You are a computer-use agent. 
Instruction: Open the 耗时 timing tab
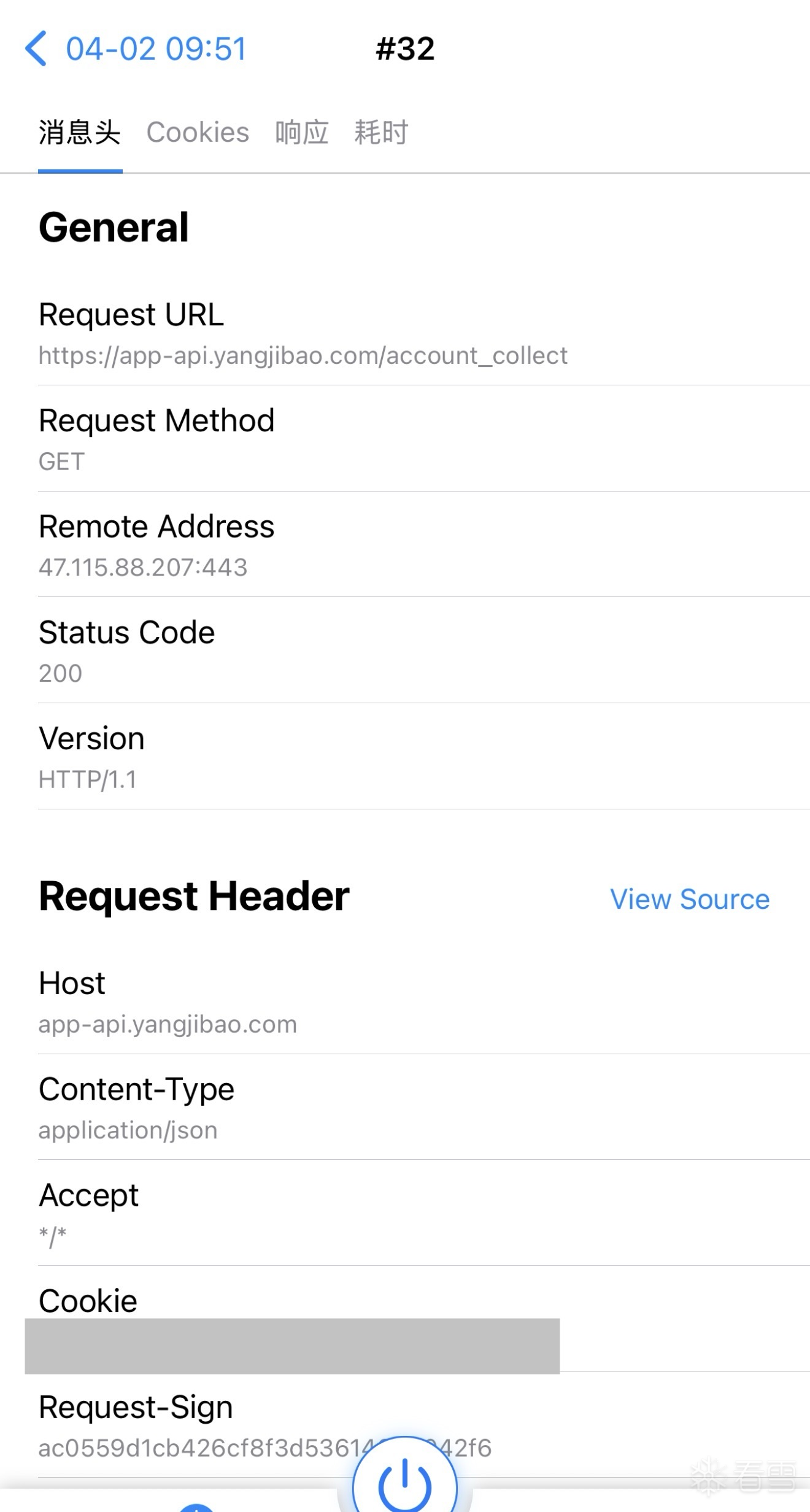click(381, 133)
